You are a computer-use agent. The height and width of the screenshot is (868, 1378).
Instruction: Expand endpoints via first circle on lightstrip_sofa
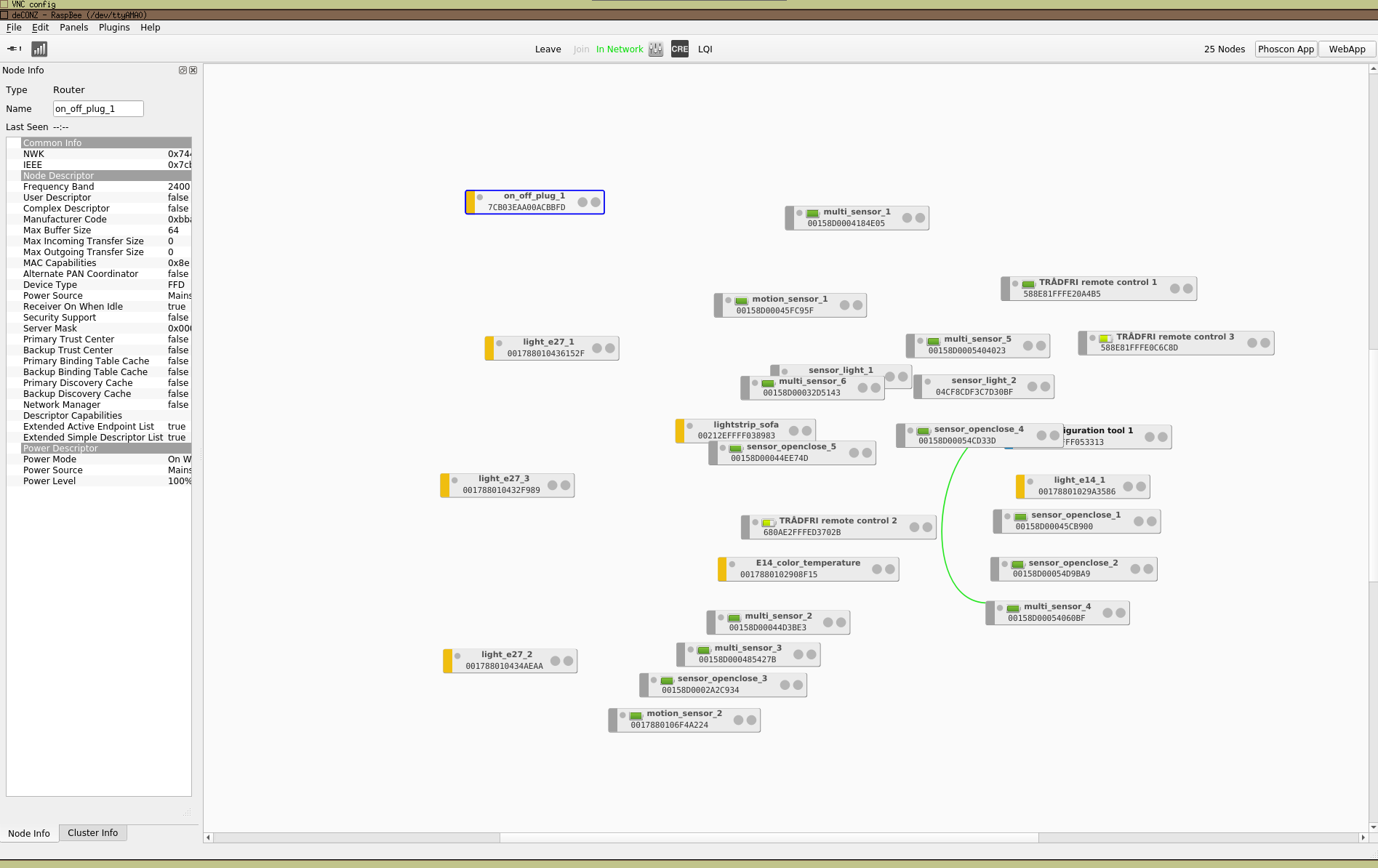[794, 430]
